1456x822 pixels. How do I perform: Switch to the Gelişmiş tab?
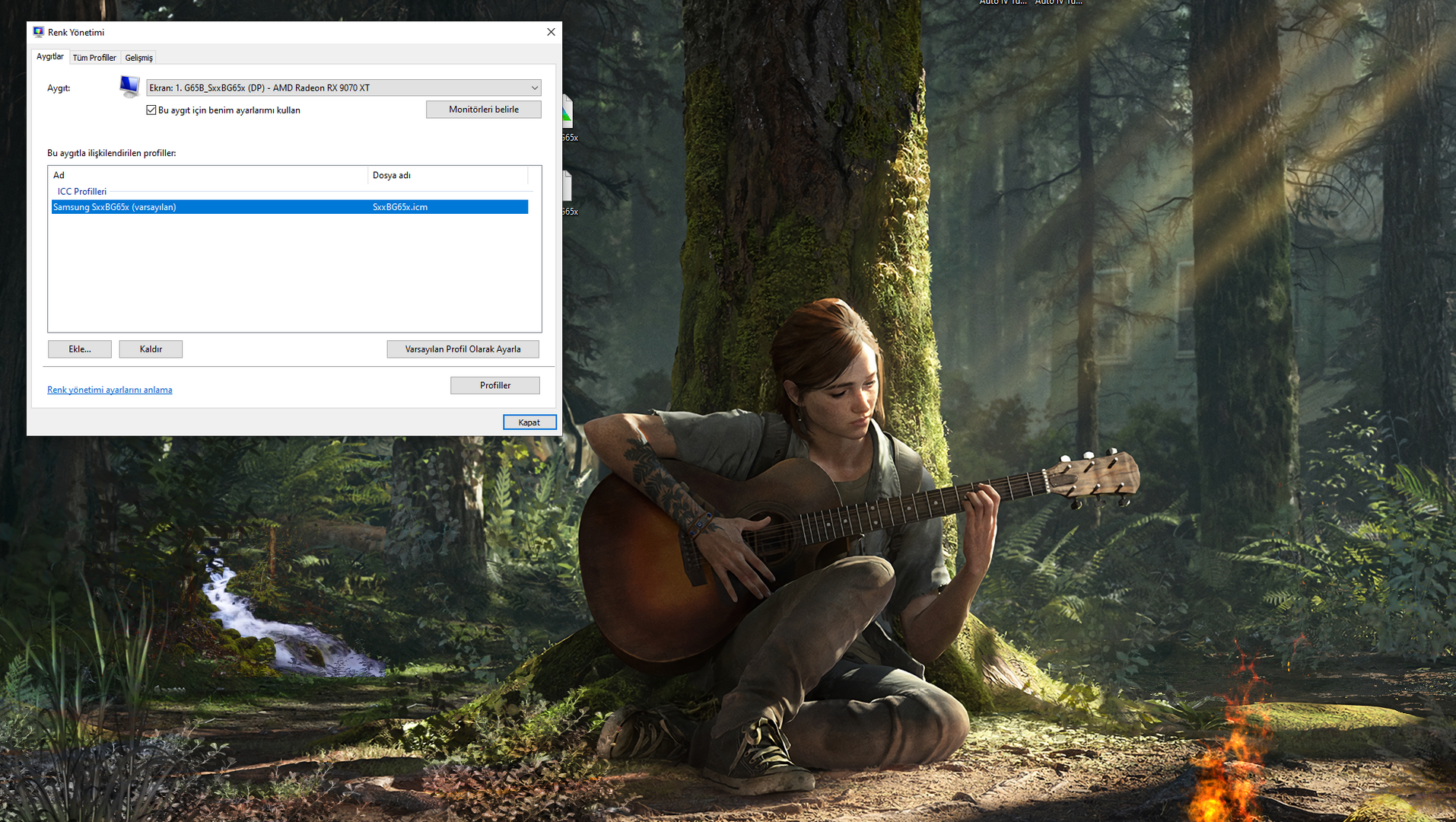coord(138,58)
